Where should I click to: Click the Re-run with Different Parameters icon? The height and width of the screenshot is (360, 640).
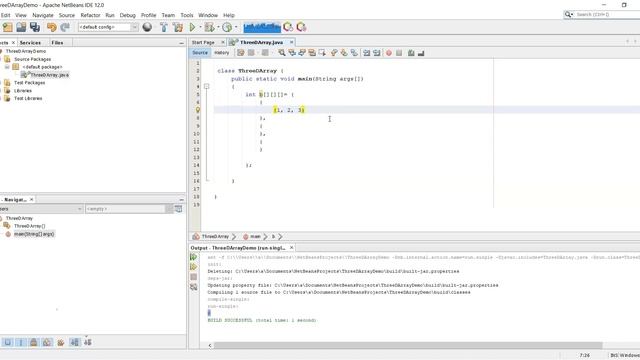pyautogui.click(x=193, y=267)
